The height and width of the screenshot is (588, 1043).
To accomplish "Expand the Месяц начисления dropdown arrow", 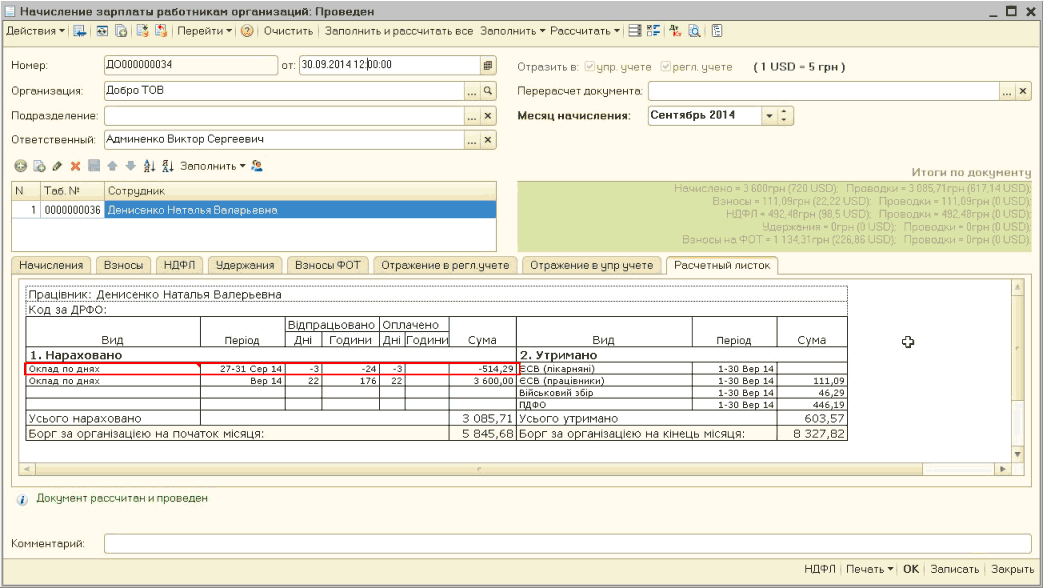I will [769, 116].
